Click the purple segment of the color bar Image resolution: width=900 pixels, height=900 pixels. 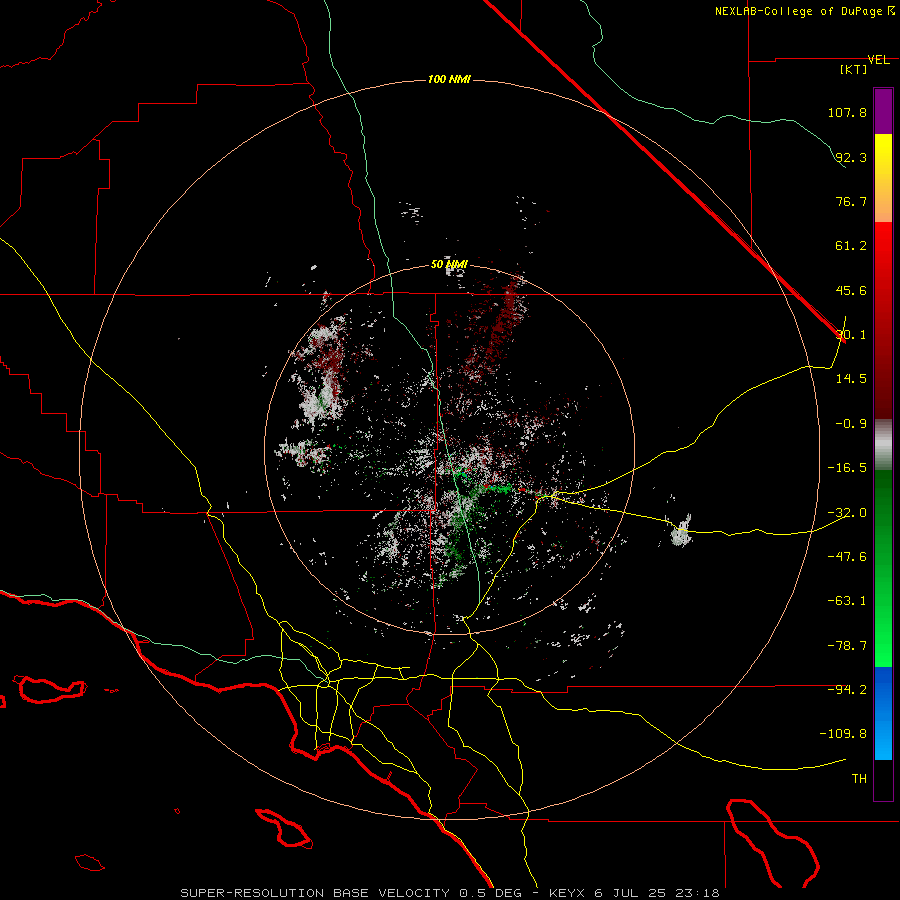pos(883,111)
